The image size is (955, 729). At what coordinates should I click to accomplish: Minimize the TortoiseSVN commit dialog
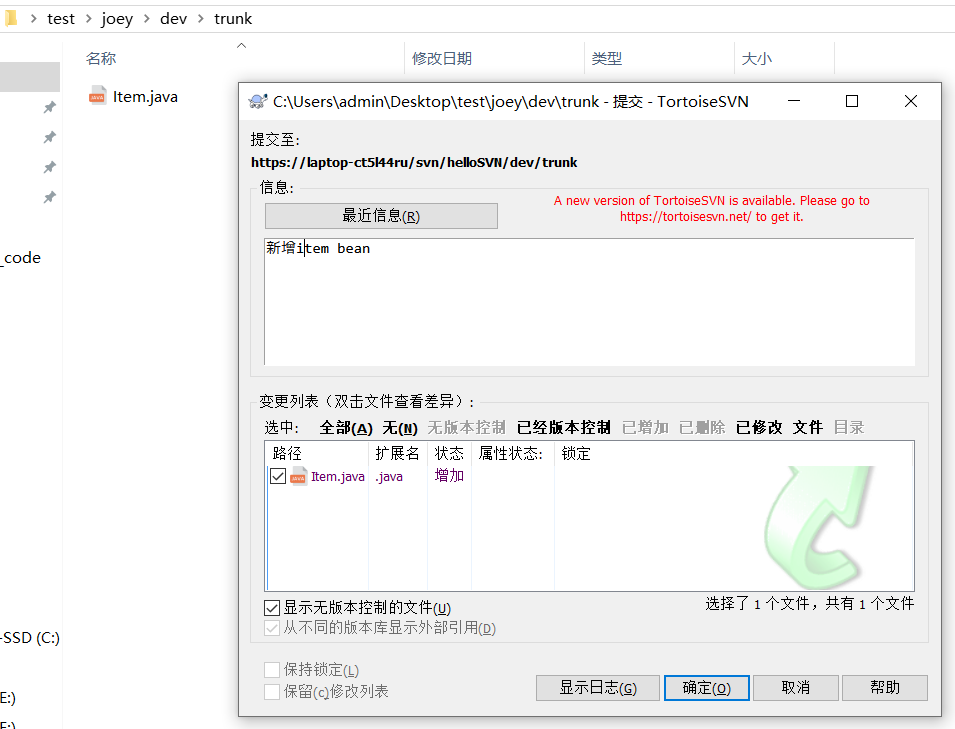click(794, 101)
